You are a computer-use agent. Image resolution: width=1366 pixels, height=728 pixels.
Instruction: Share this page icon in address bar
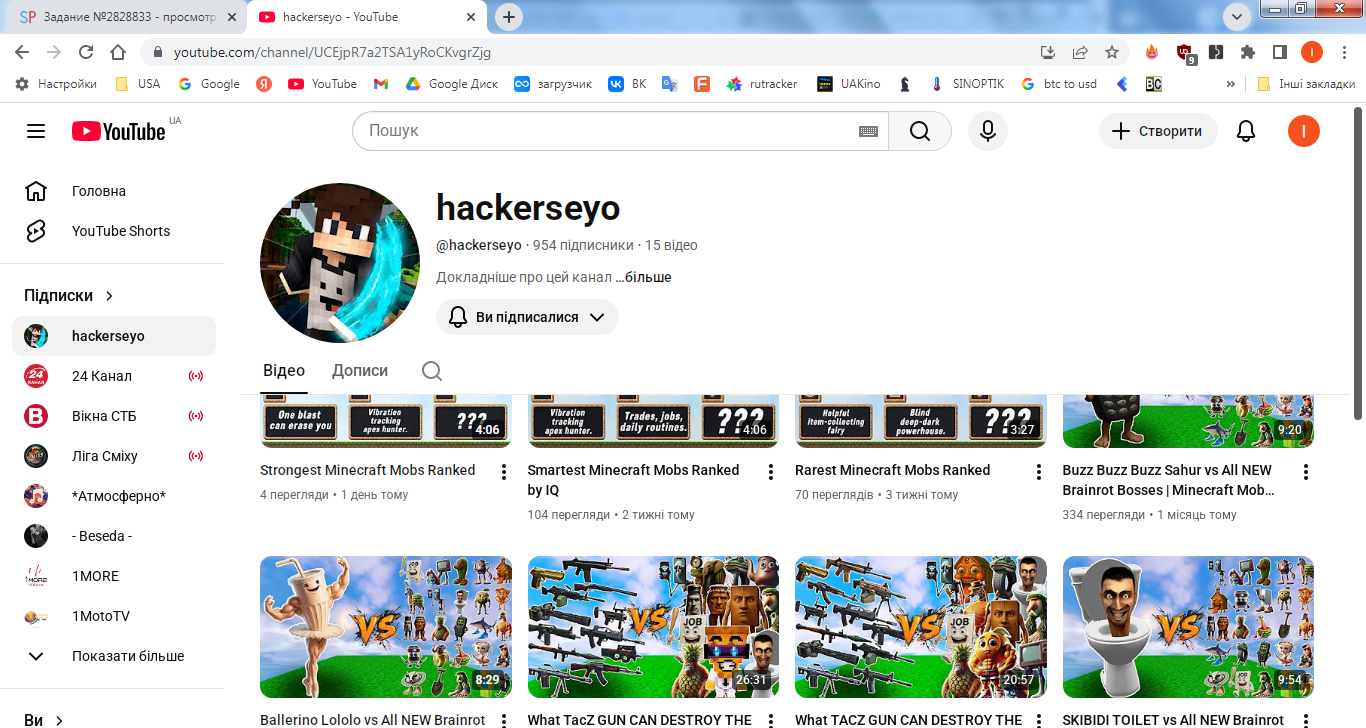(1080, 52)
